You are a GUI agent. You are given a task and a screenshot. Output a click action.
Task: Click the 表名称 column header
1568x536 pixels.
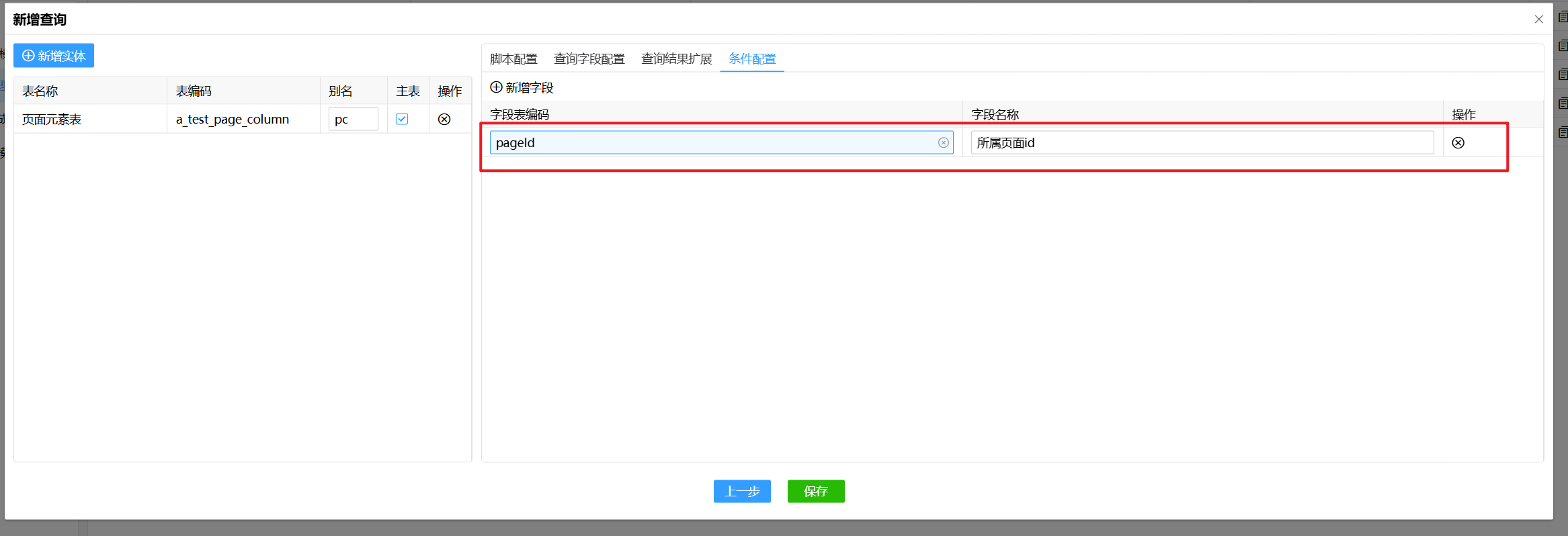coord(40,91)
